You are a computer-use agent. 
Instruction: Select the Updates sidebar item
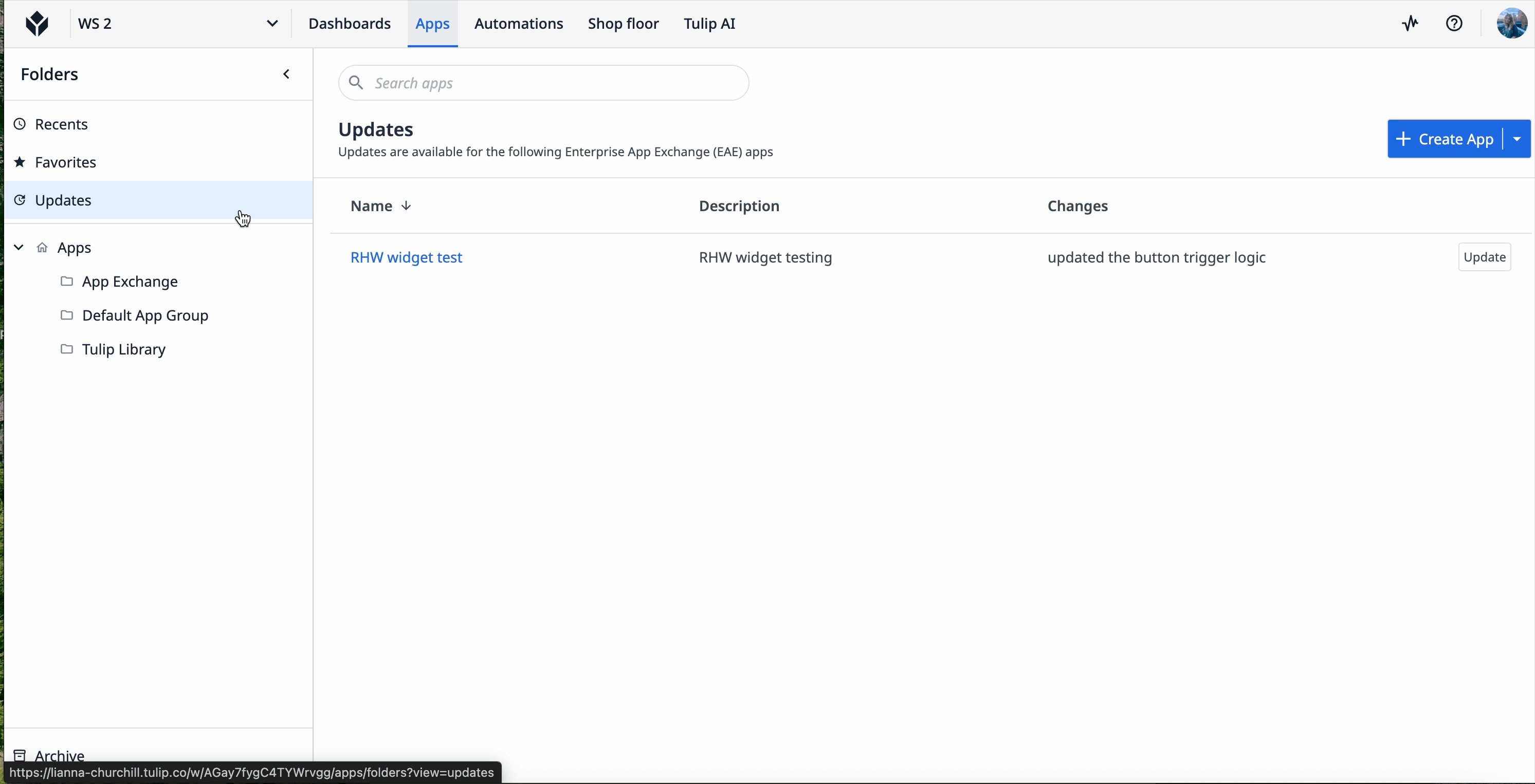158,200
